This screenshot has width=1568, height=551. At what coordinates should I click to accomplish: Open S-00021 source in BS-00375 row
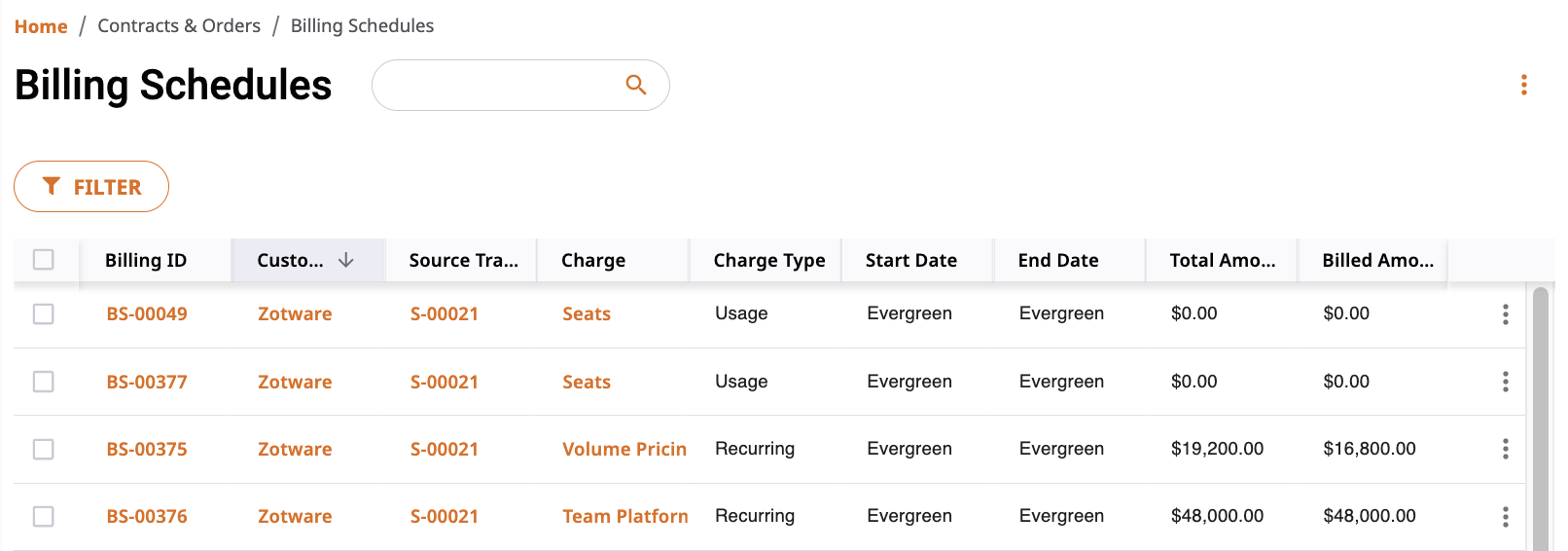(x=445, y=449)
